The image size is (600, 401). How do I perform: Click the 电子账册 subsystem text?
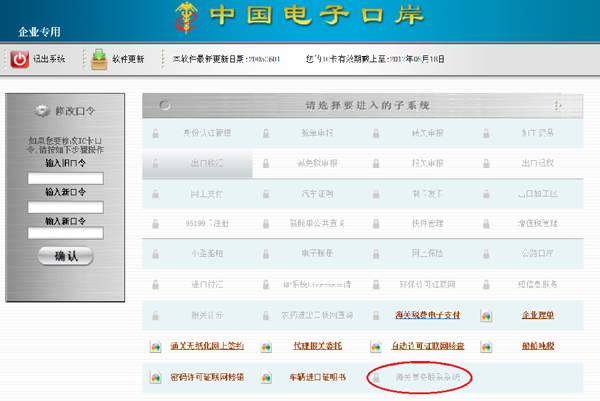317,253
